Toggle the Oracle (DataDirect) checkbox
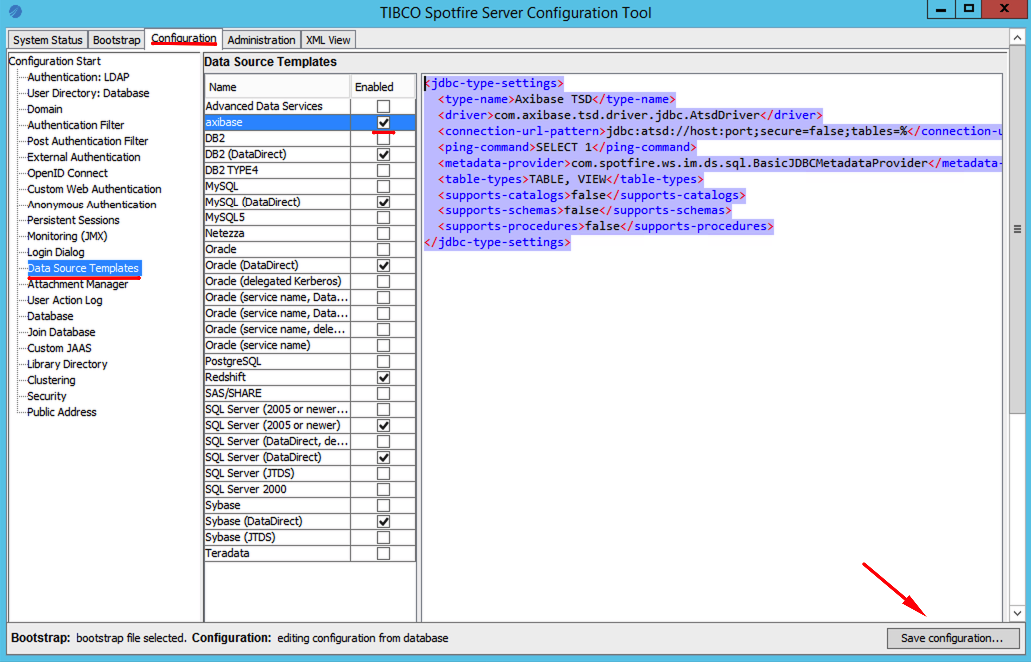1031x662 pixels. point(383,266)
